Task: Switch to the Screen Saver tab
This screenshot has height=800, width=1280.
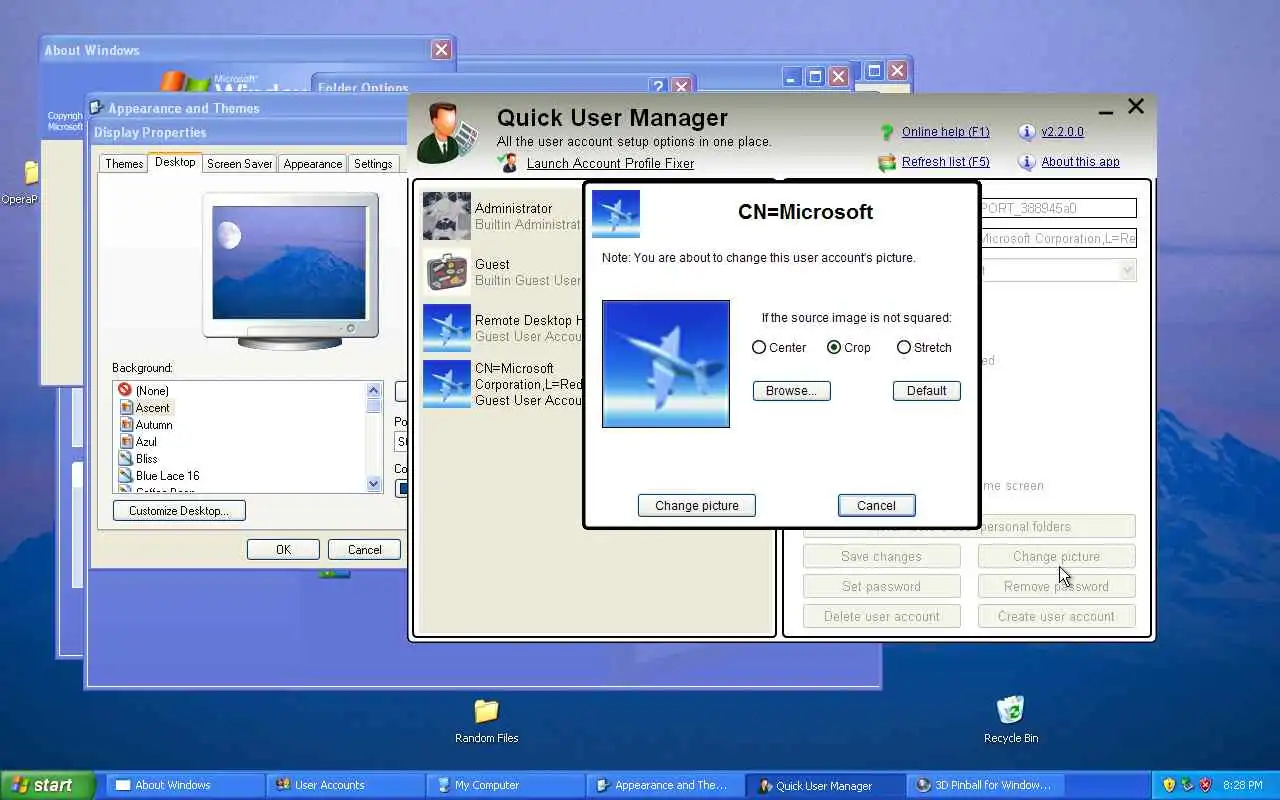Action: click(x=239, y=163)
